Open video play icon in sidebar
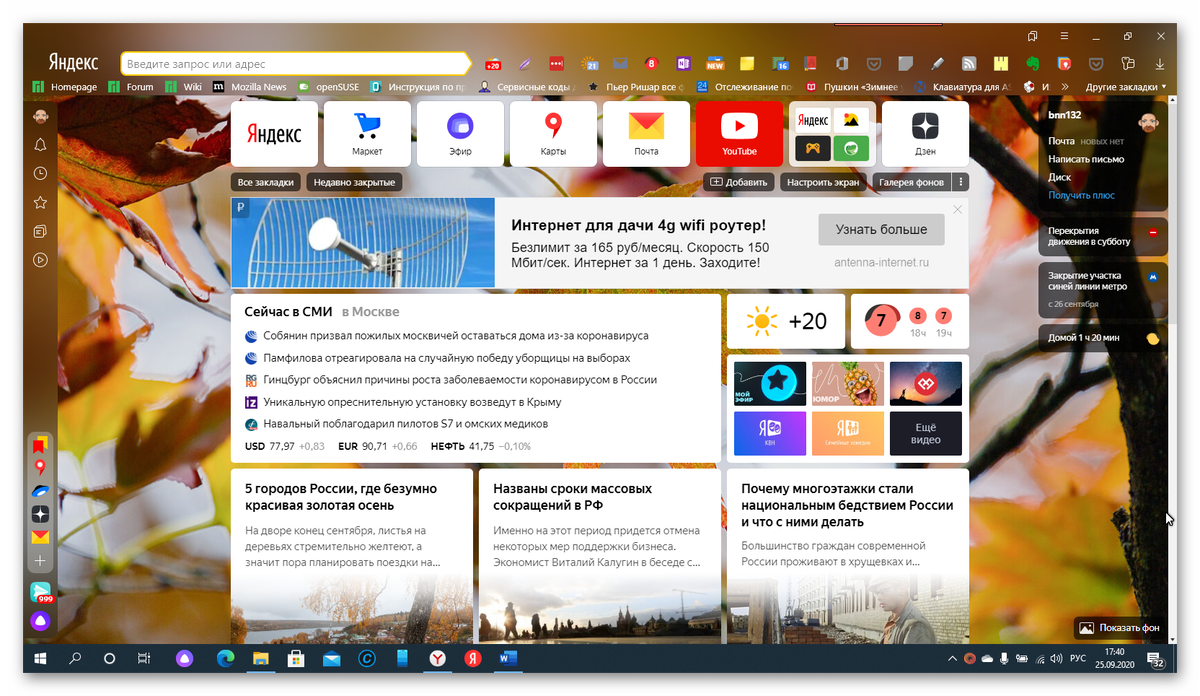Screen dimensions: 1200x696 click(40, 260)
